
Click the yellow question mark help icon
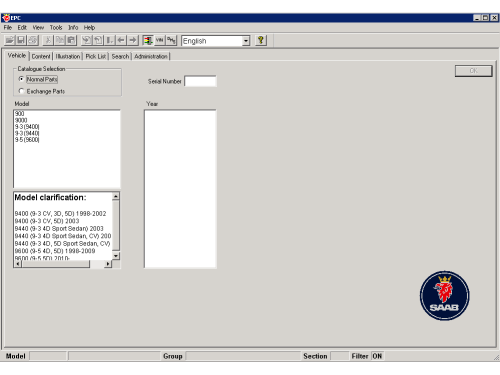pos(261,40)
